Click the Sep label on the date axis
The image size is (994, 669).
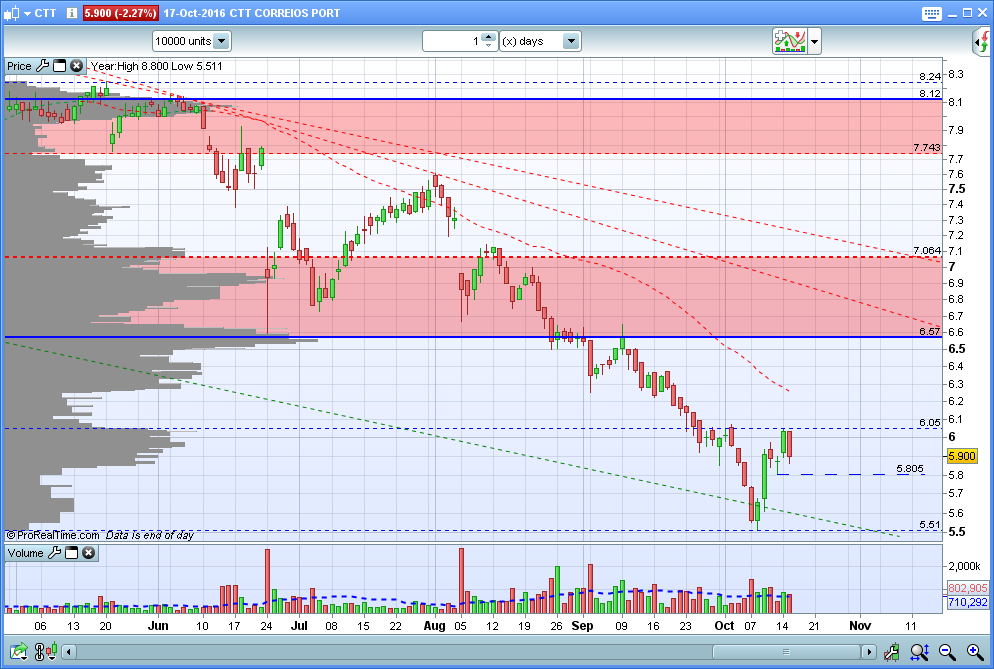pyautogui.click(x=582, y=626)
